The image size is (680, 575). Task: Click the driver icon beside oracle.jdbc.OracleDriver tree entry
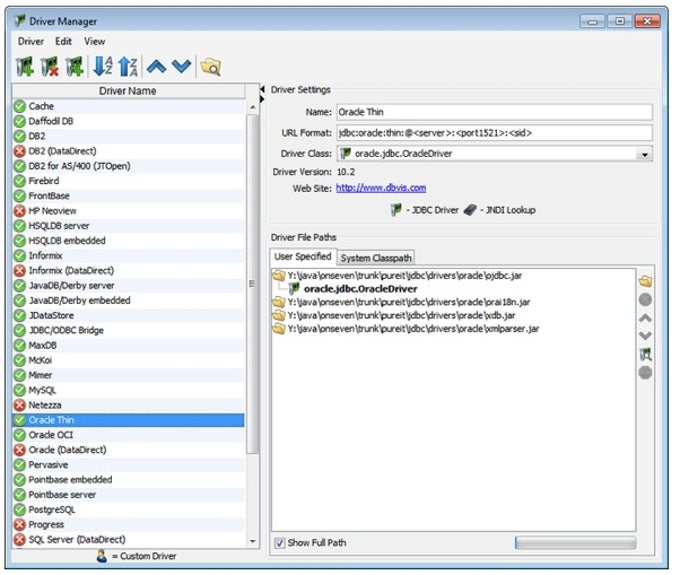click(294, 288)
